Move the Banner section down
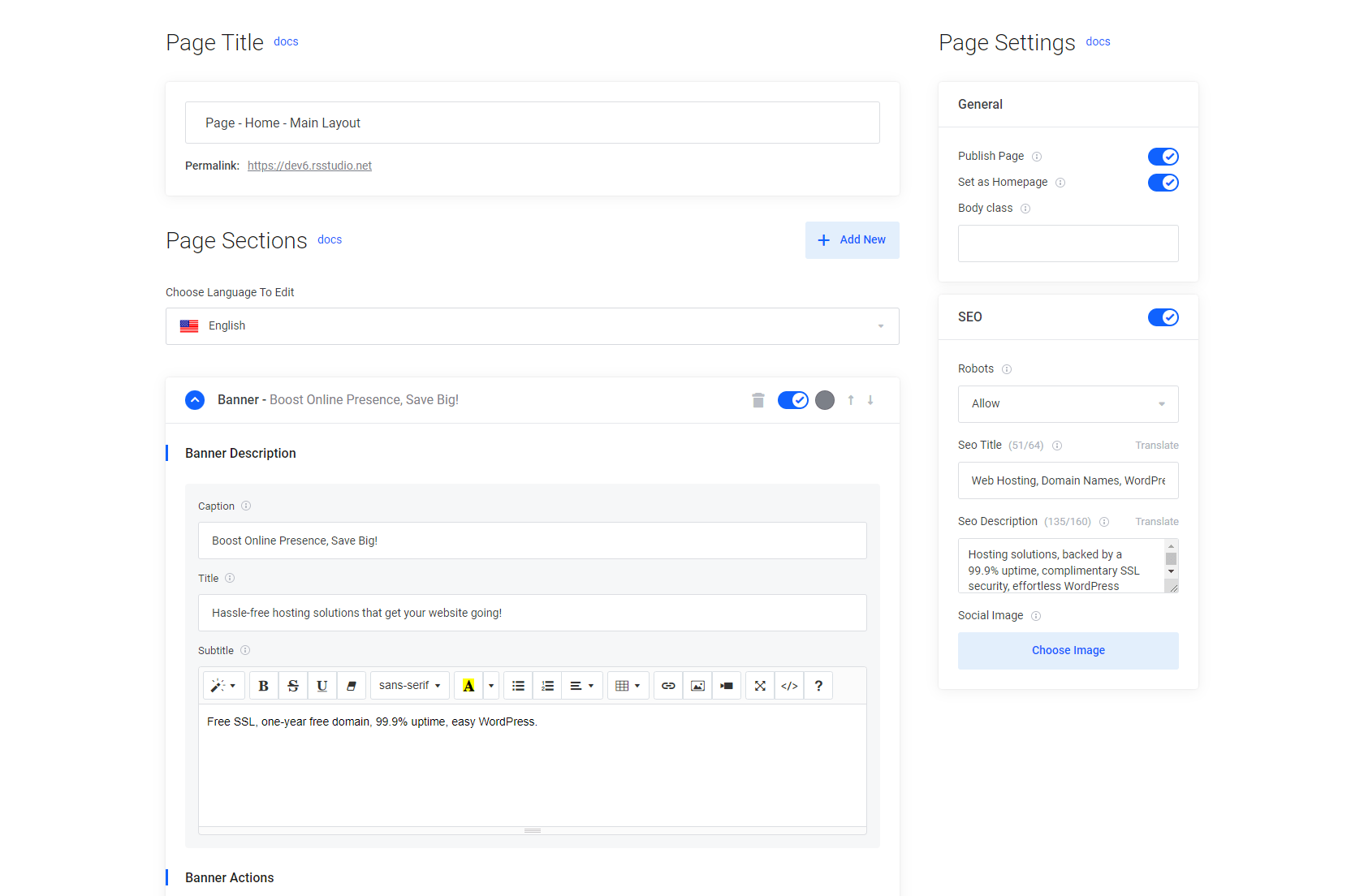This screenshot has height=896, width=1364. [x=870, y=400]
